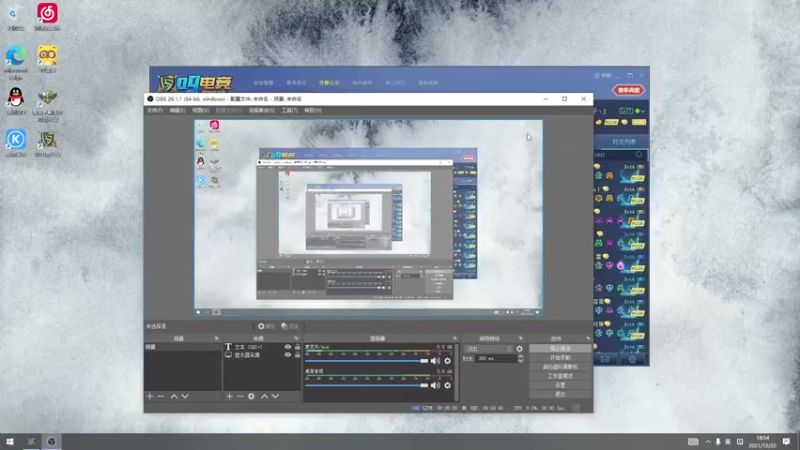
Task: Move the selected source up
Action: 264,396
